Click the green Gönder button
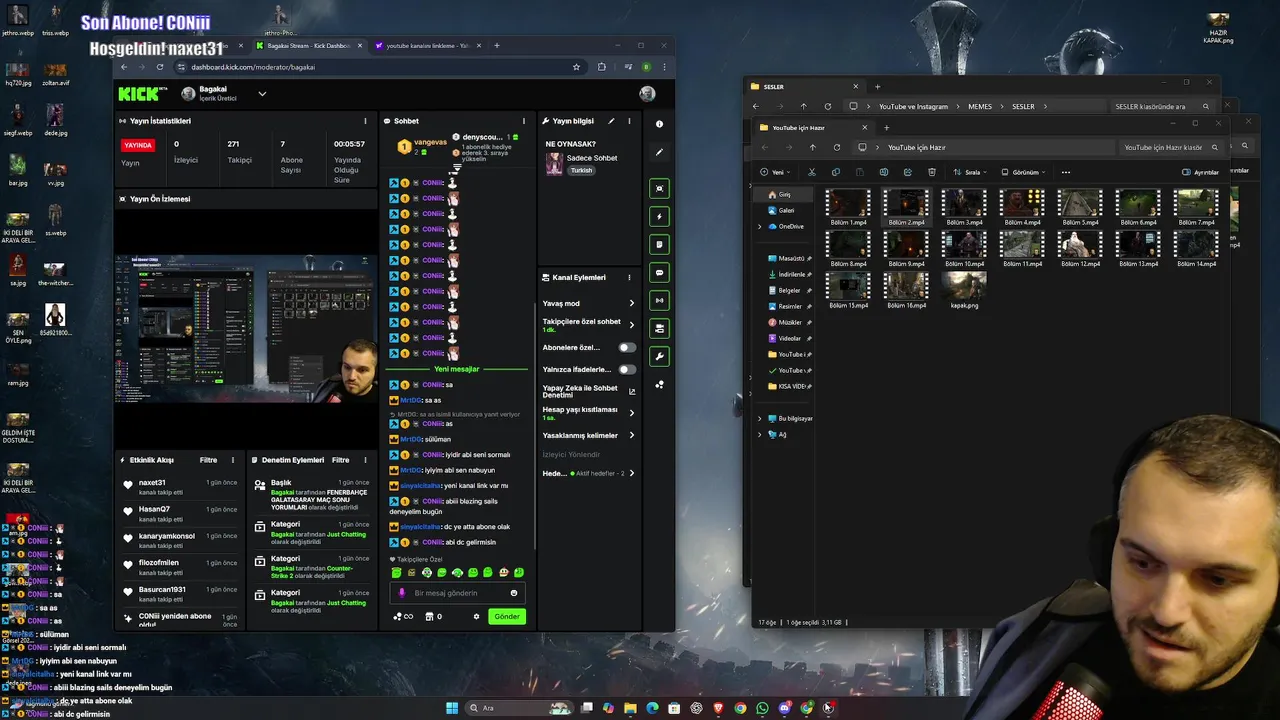Image resolution: width=1280 pixels, height=720 pixels. click(507, 616)
